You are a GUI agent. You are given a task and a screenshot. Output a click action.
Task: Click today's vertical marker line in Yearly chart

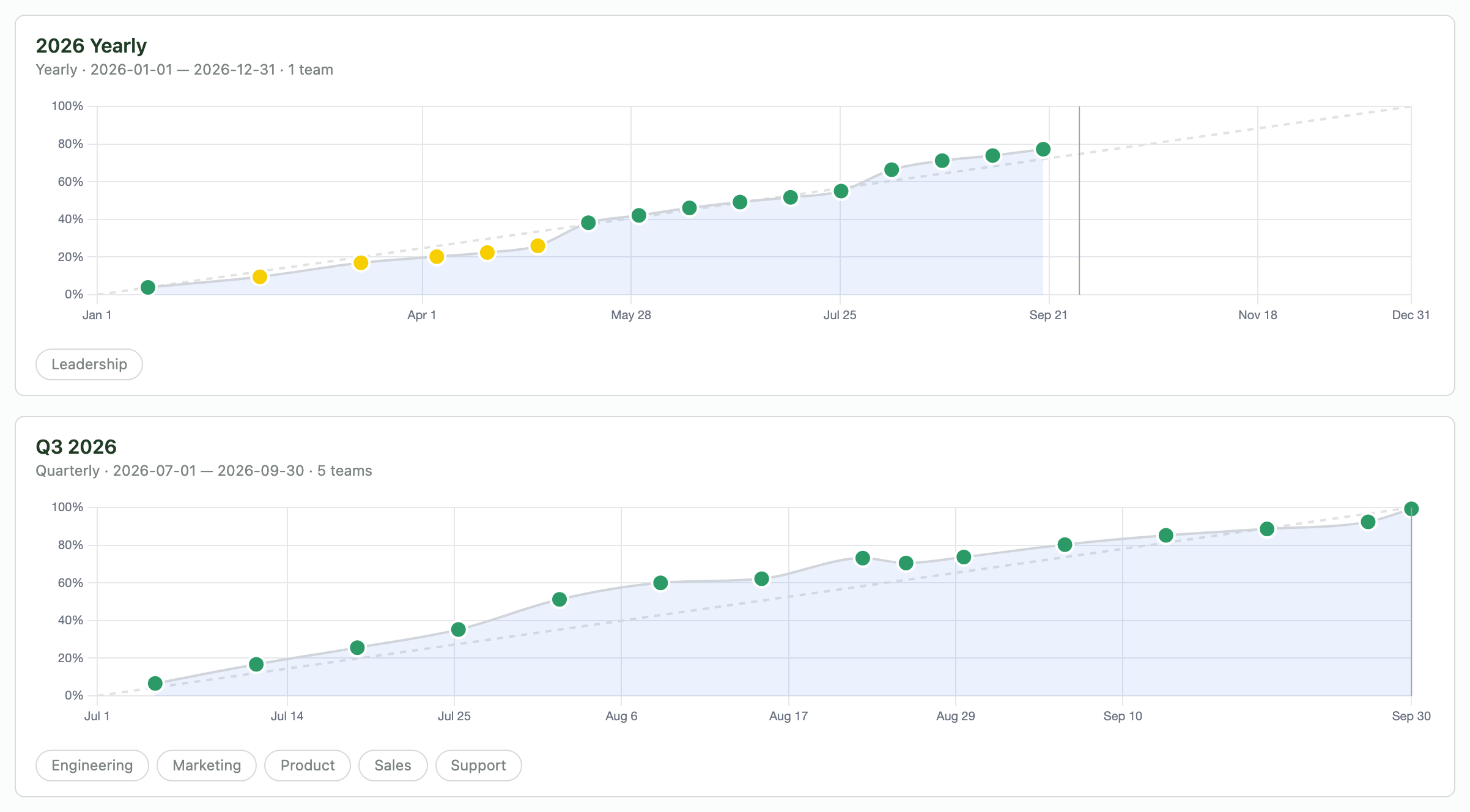coord(1079,201)
